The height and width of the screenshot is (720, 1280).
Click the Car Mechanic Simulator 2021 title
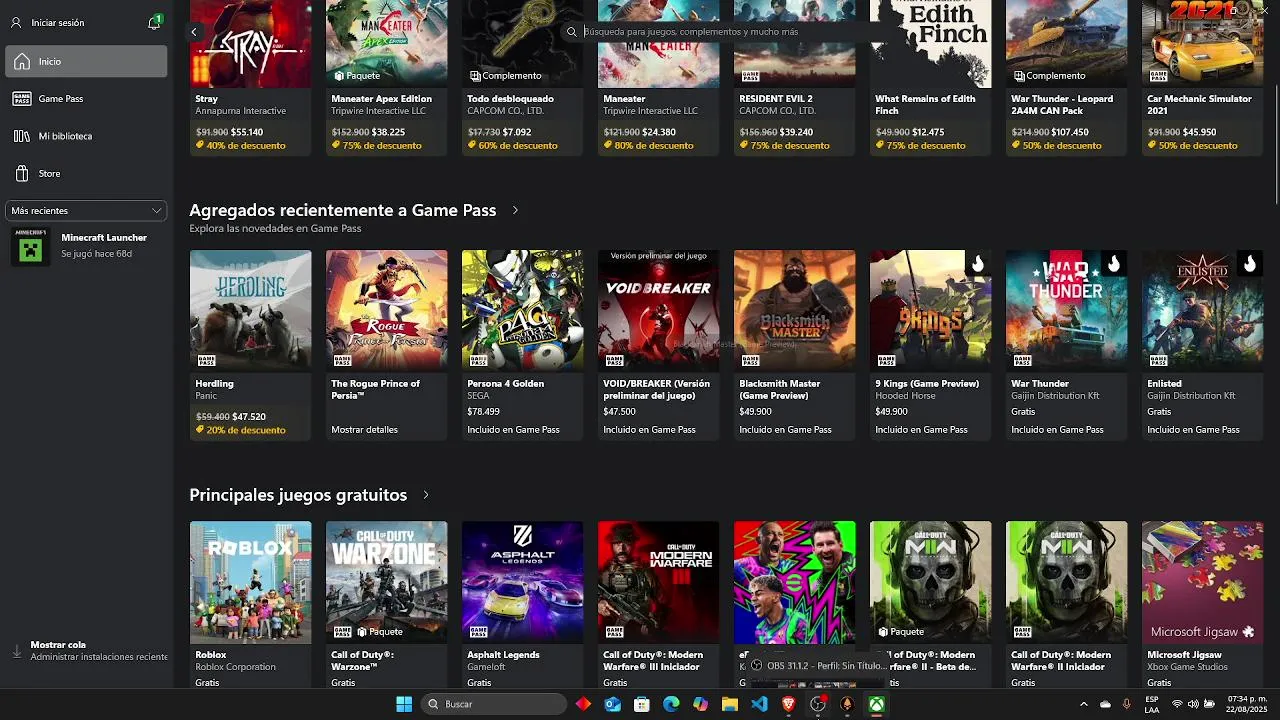pyautogui.click(x=1199, y=105)
